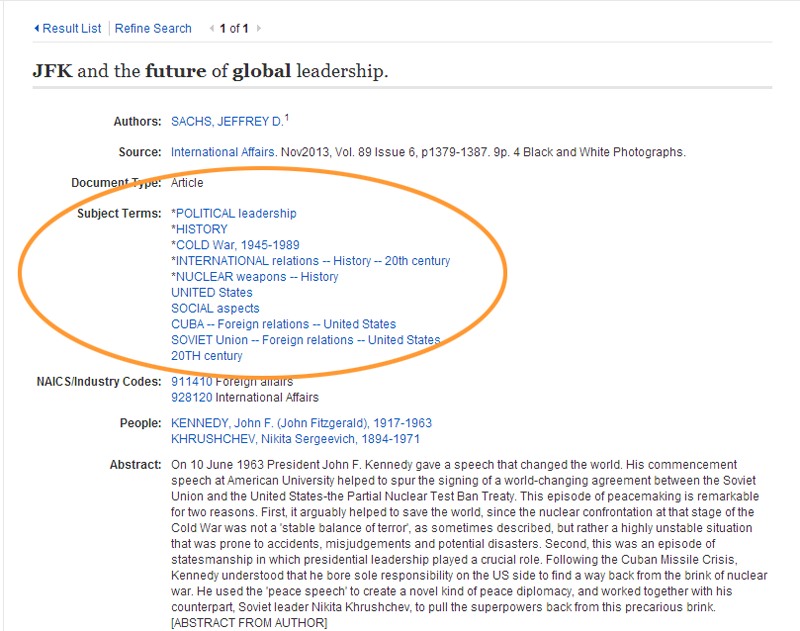Open SOVIET Union Foreign relations link
The image size is (800, 631).
tap(305, 340)
